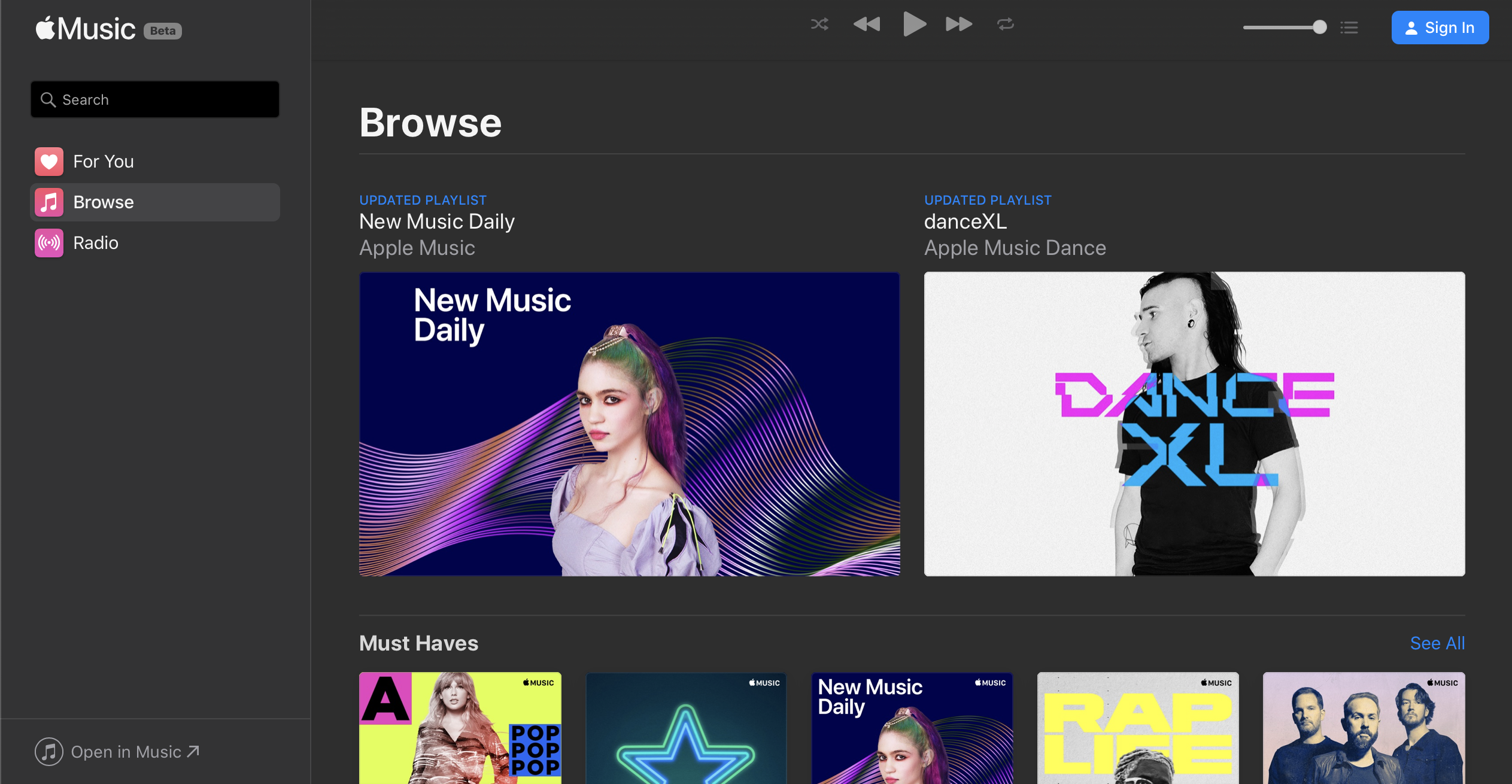Focus the Search field
1512x784 pixels.
(155, 99)
